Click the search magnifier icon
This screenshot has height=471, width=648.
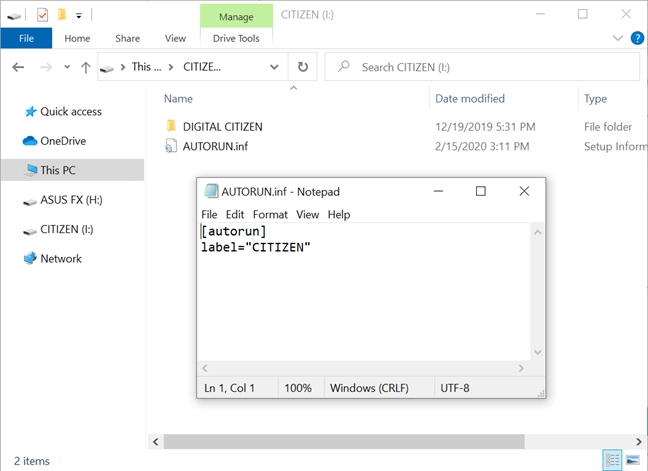[343, 66]
